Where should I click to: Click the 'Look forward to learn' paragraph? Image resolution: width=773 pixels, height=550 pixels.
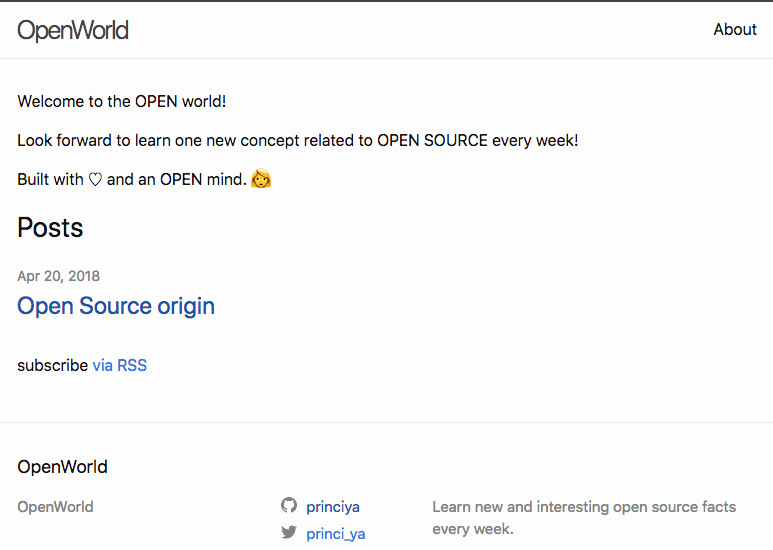[x=297, y=140]
